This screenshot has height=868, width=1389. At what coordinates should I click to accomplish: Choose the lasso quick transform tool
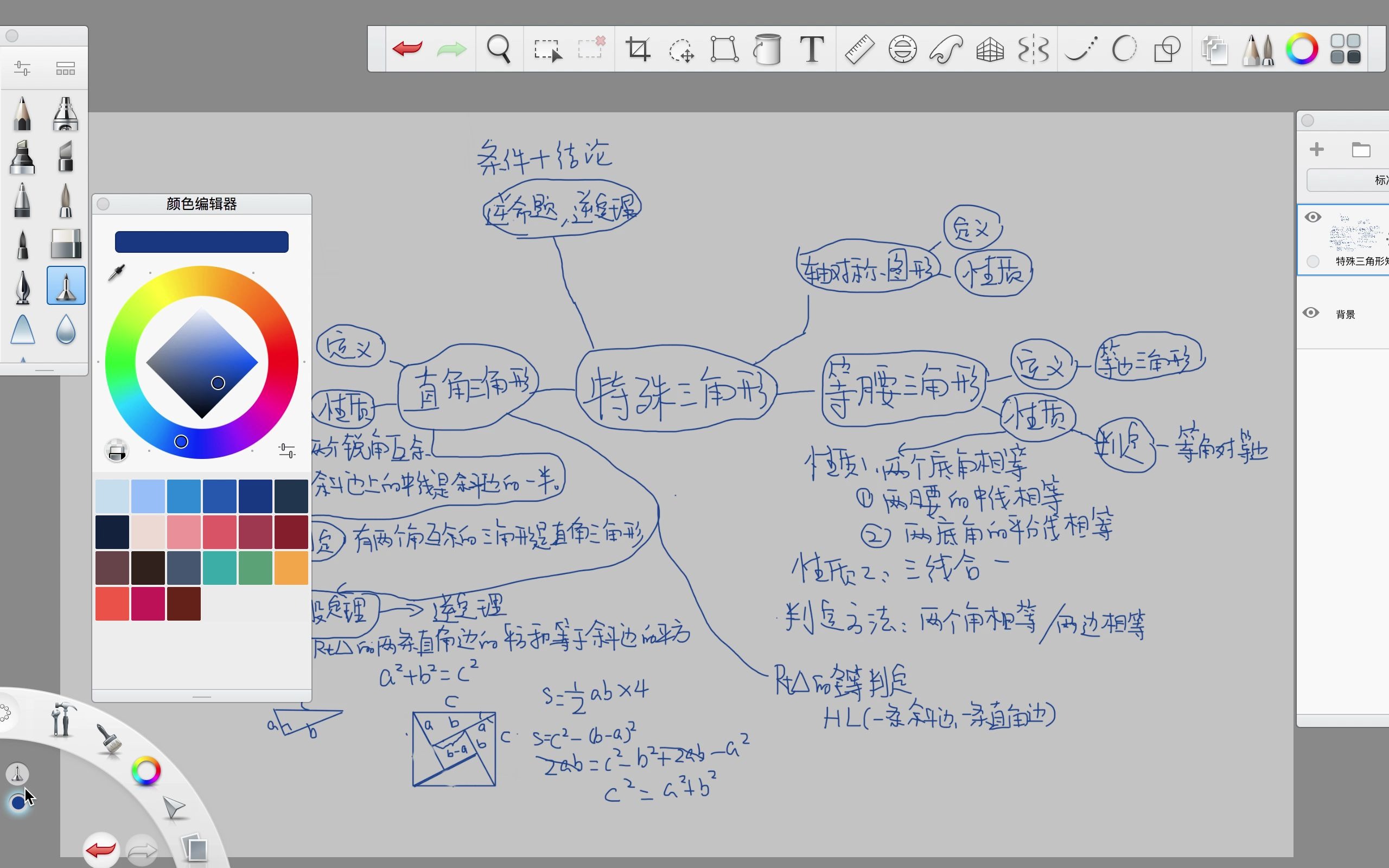click(x=681, y=50)
